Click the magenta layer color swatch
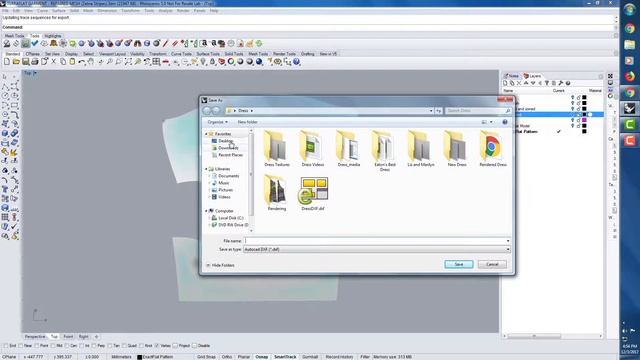640x360 pixels. point(584,120)
